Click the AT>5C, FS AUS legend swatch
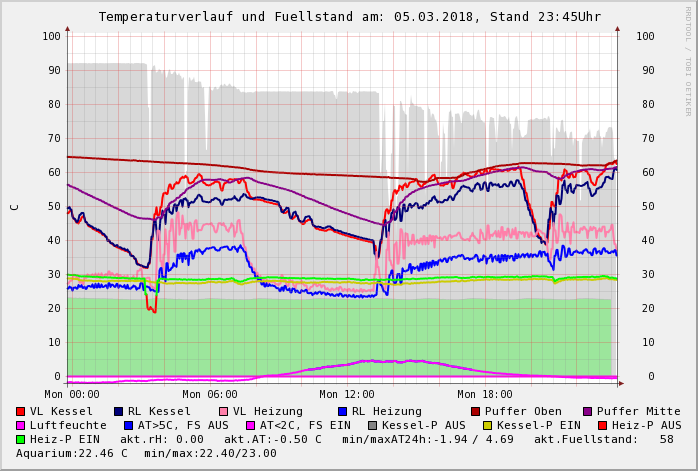 (128, 425)
